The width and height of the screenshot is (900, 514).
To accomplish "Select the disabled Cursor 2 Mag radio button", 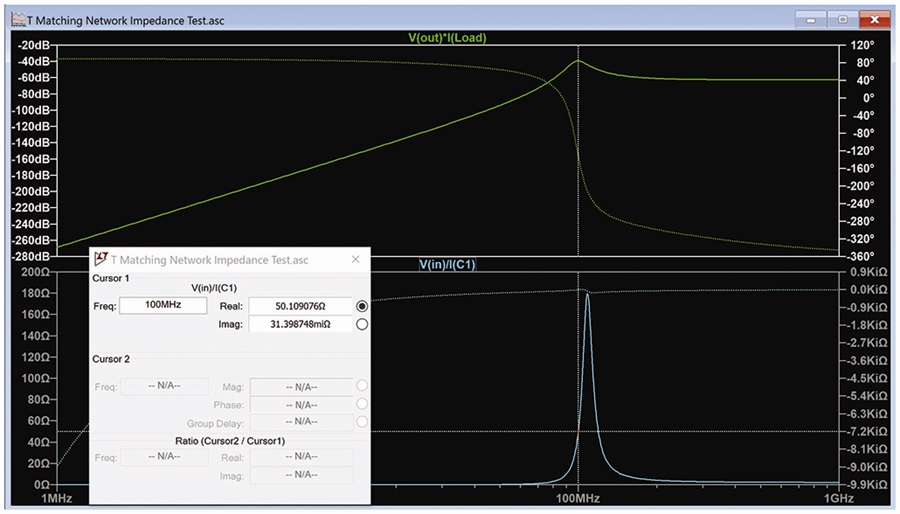I will click(362, 386).
